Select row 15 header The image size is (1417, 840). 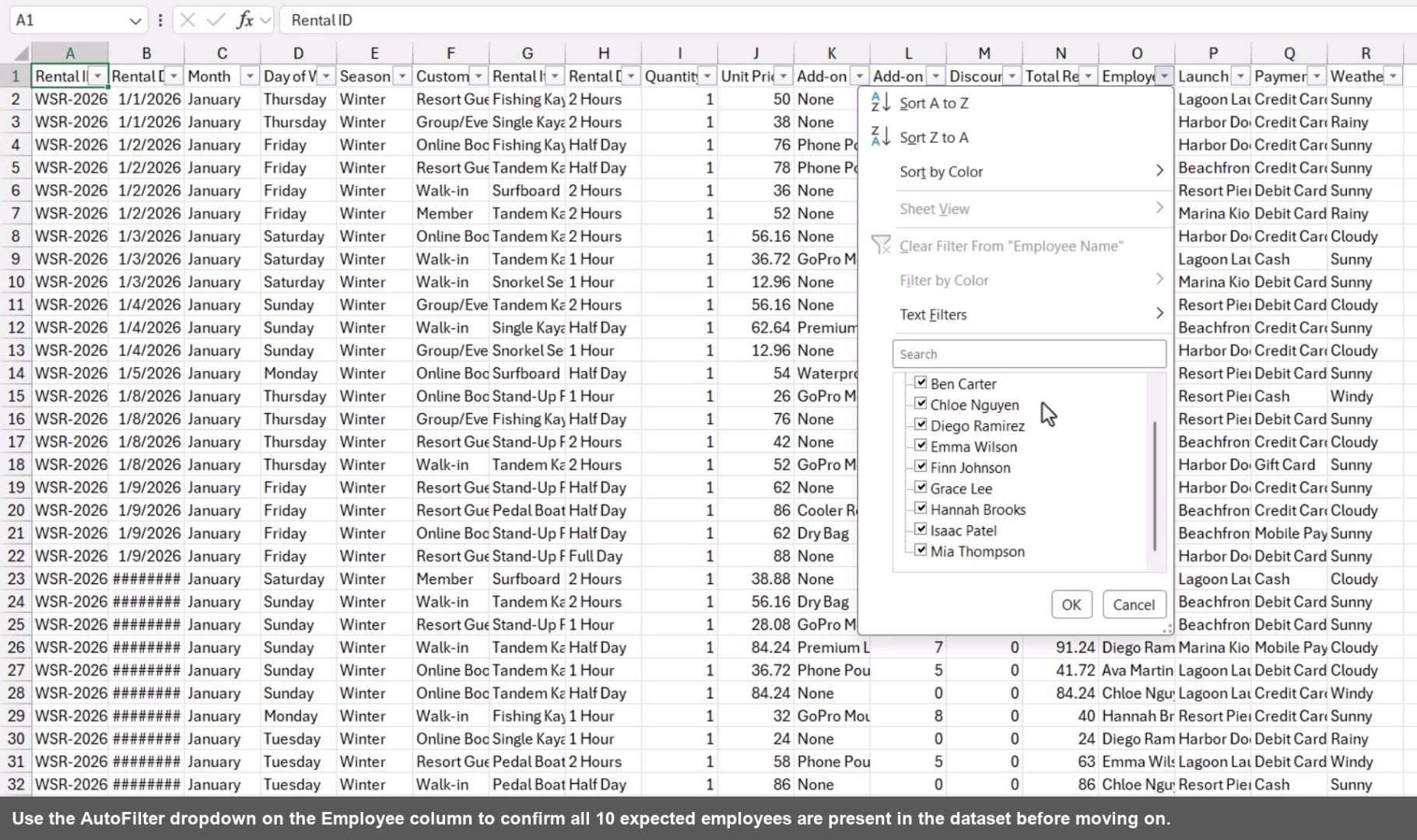[x=16, y=396]
